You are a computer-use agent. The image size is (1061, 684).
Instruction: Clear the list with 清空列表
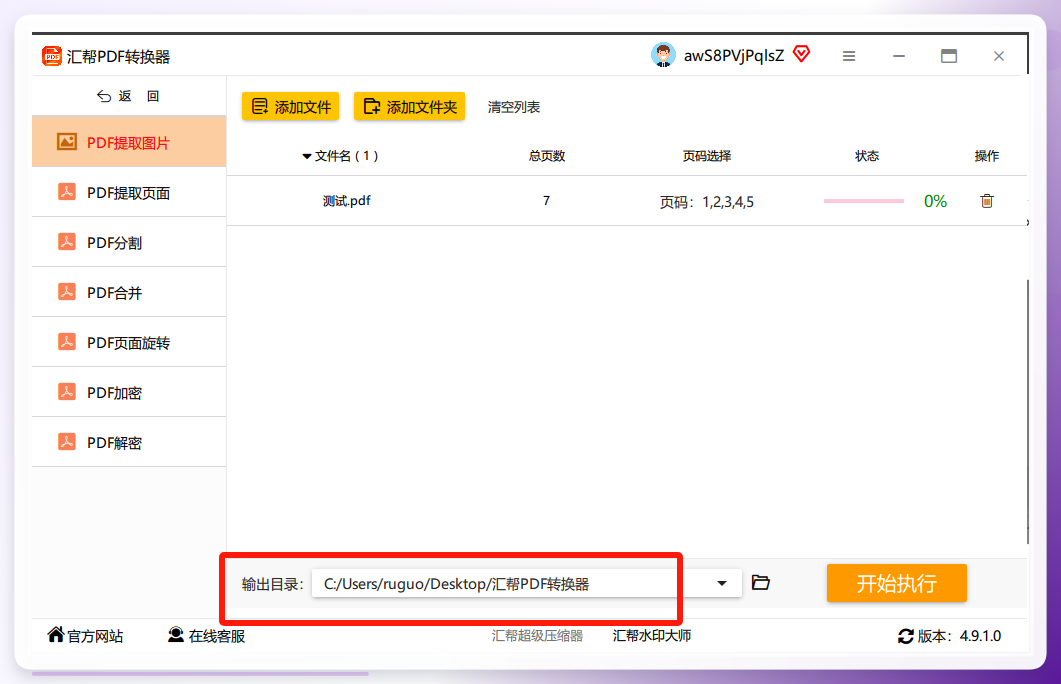tap(514, 107)
